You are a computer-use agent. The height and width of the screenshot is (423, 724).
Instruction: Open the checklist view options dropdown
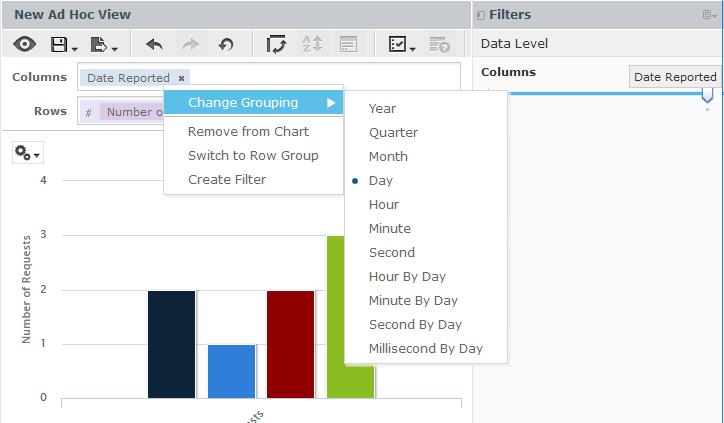402,45
